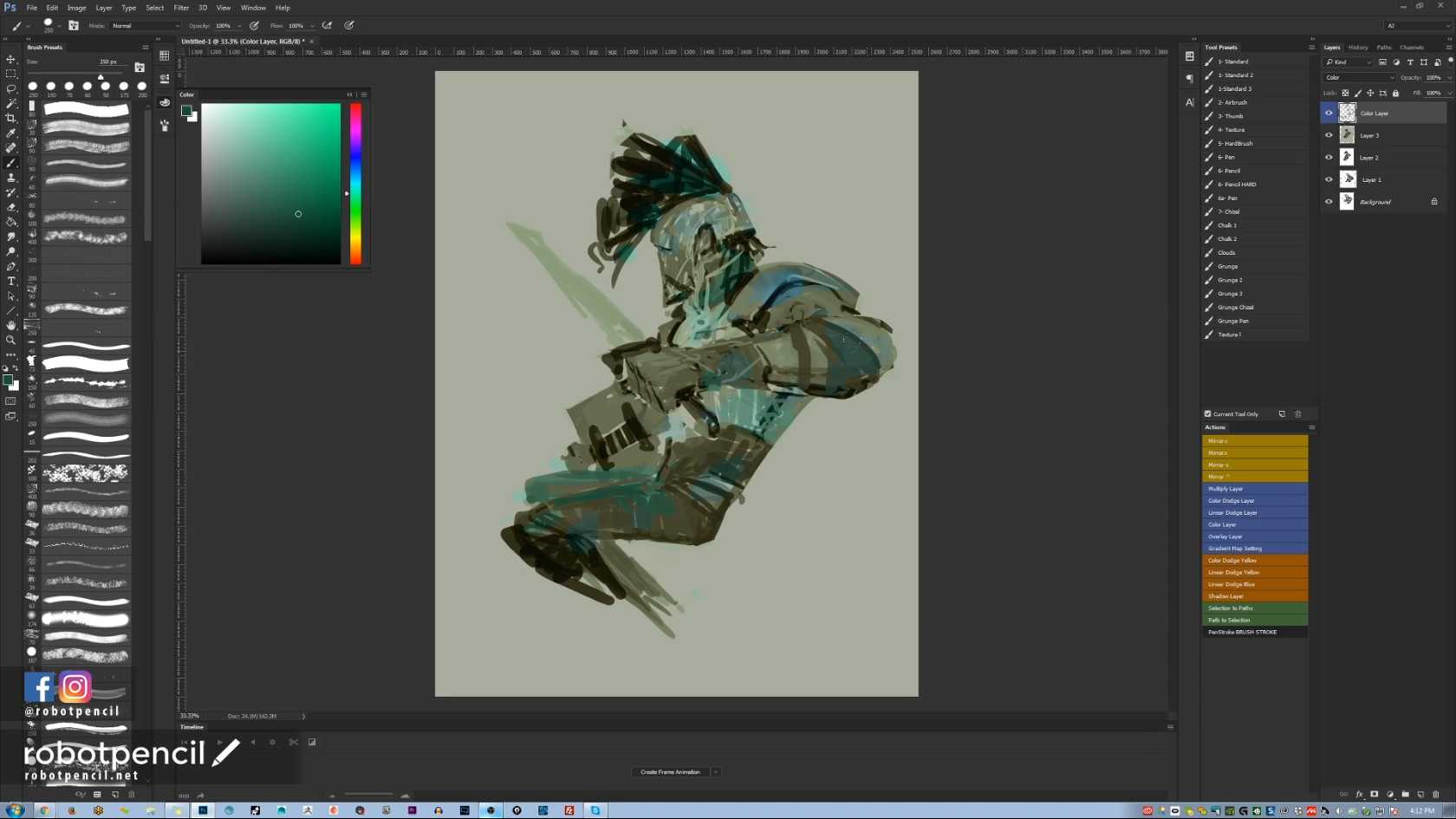Open the Tool Presets panel menu
Image resolution: width=1456 pixels, height=819 pixels.
pyautogui.click(x=1311, y=48)
